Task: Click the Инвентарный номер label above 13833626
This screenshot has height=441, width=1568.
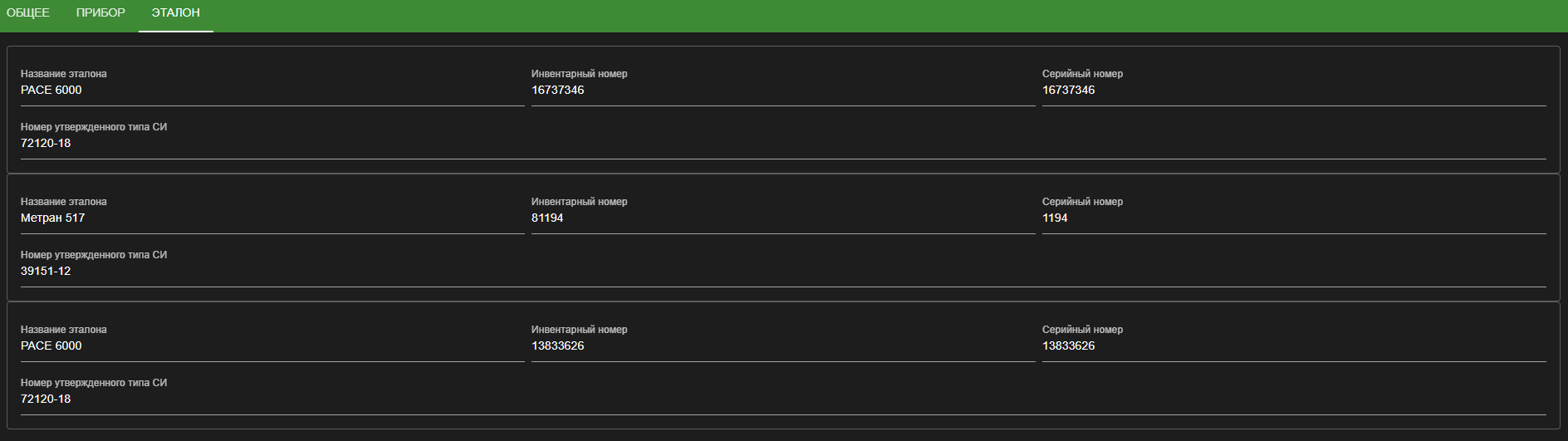Action: pos(579,330)
